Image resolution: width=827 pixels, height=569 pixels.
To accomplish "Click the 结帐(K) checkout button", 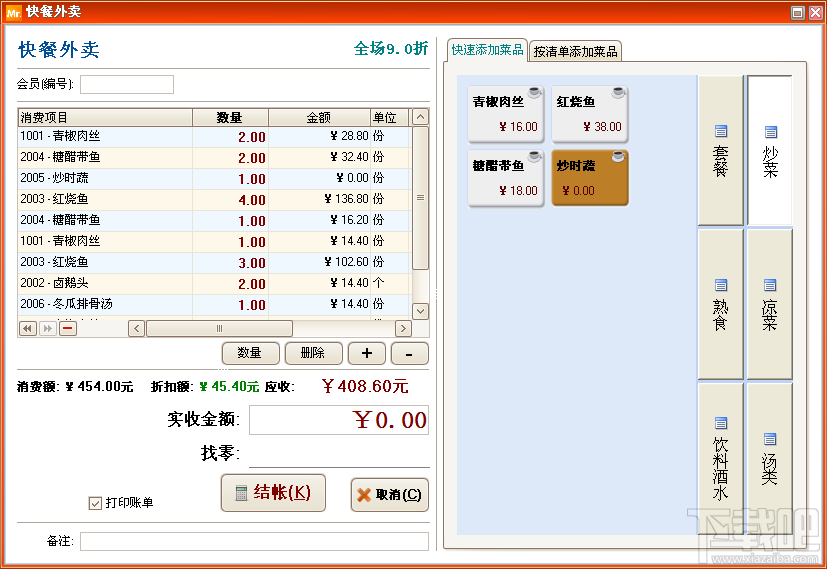I will point(273,493).
